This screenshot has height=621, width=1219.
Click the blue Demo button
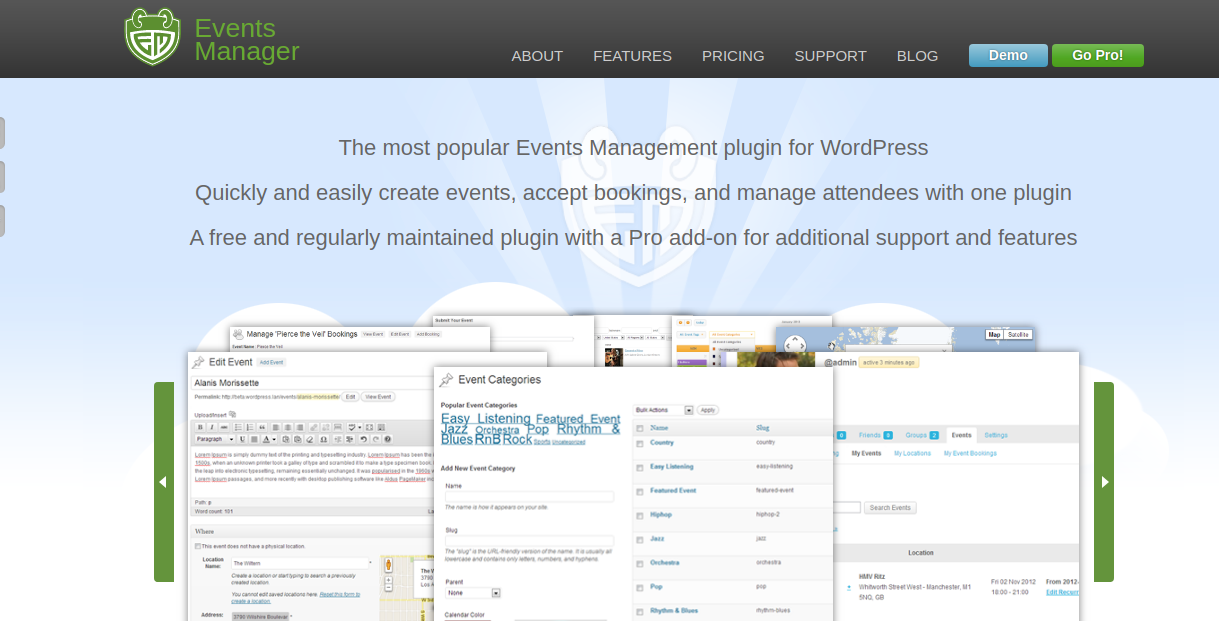1008,55
